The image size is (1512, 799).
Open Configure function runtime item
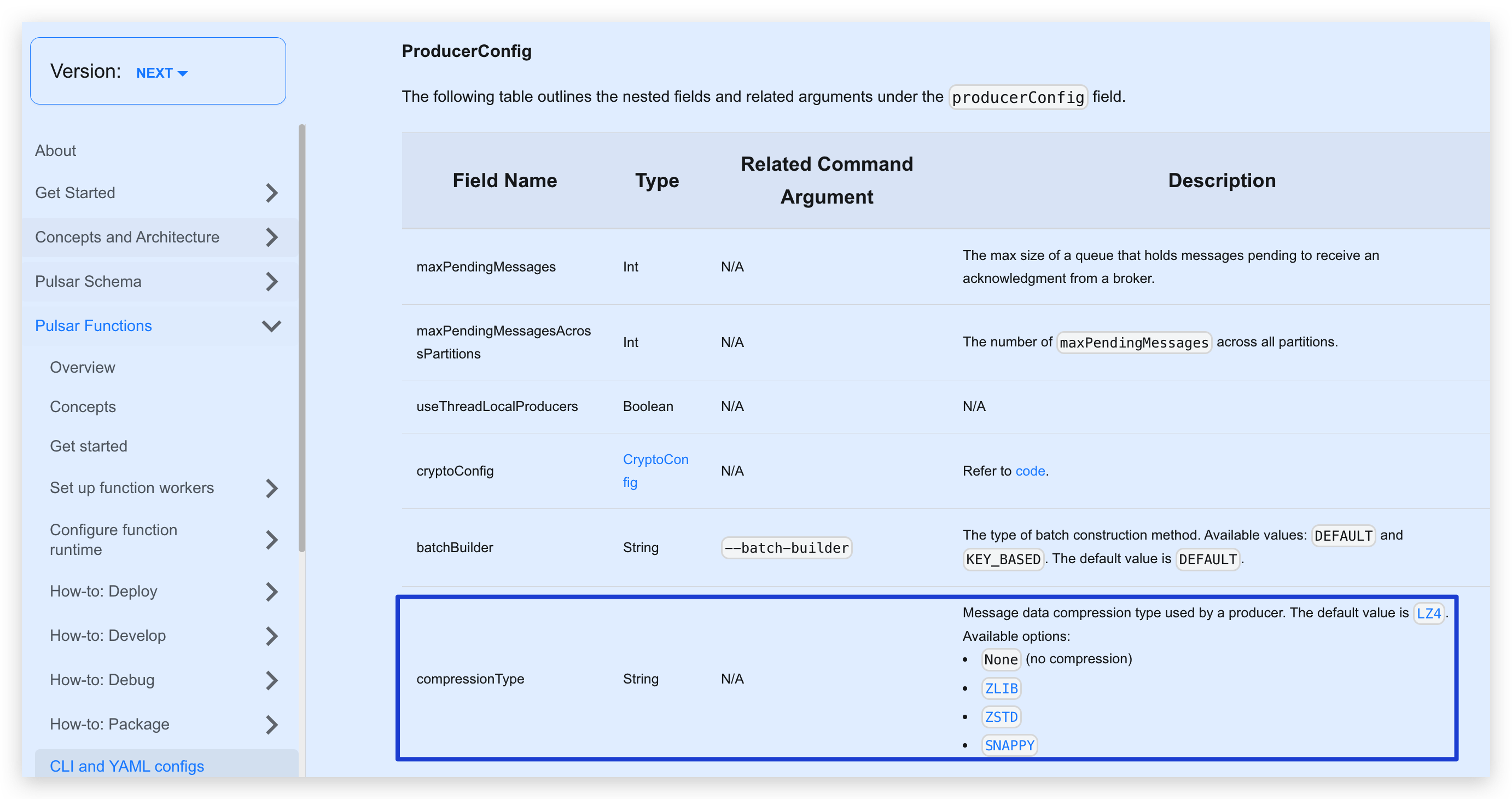[x=113, y=540]
